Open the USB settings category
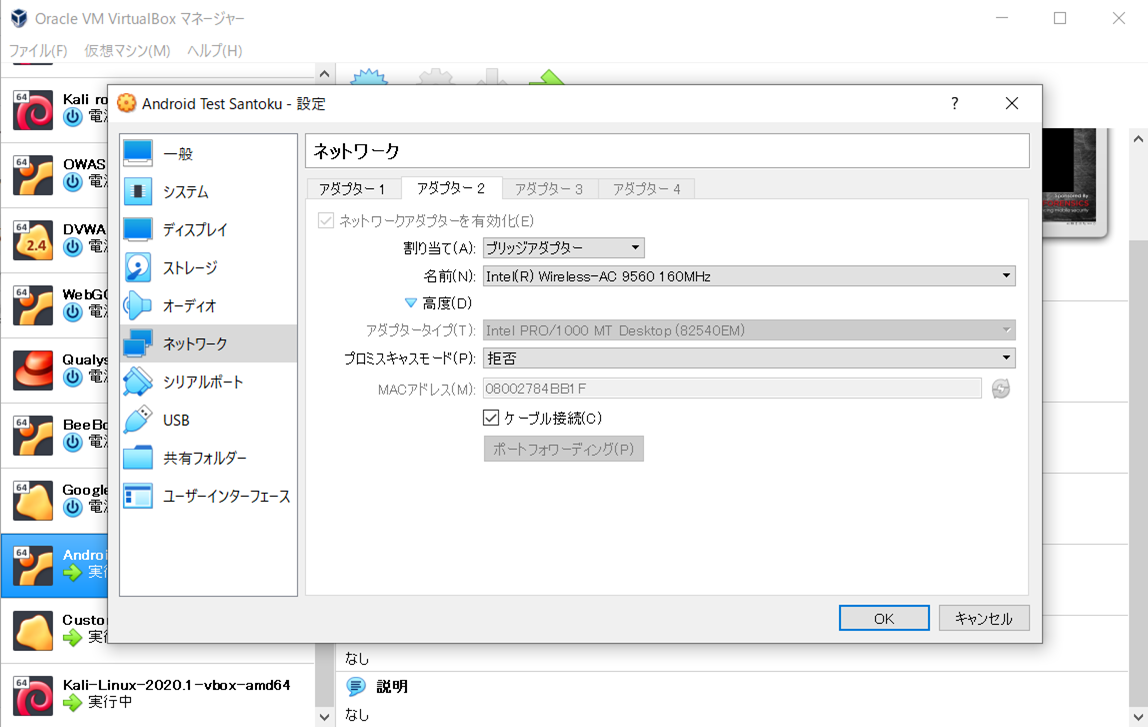1148x727 pixels. [209, 420]
